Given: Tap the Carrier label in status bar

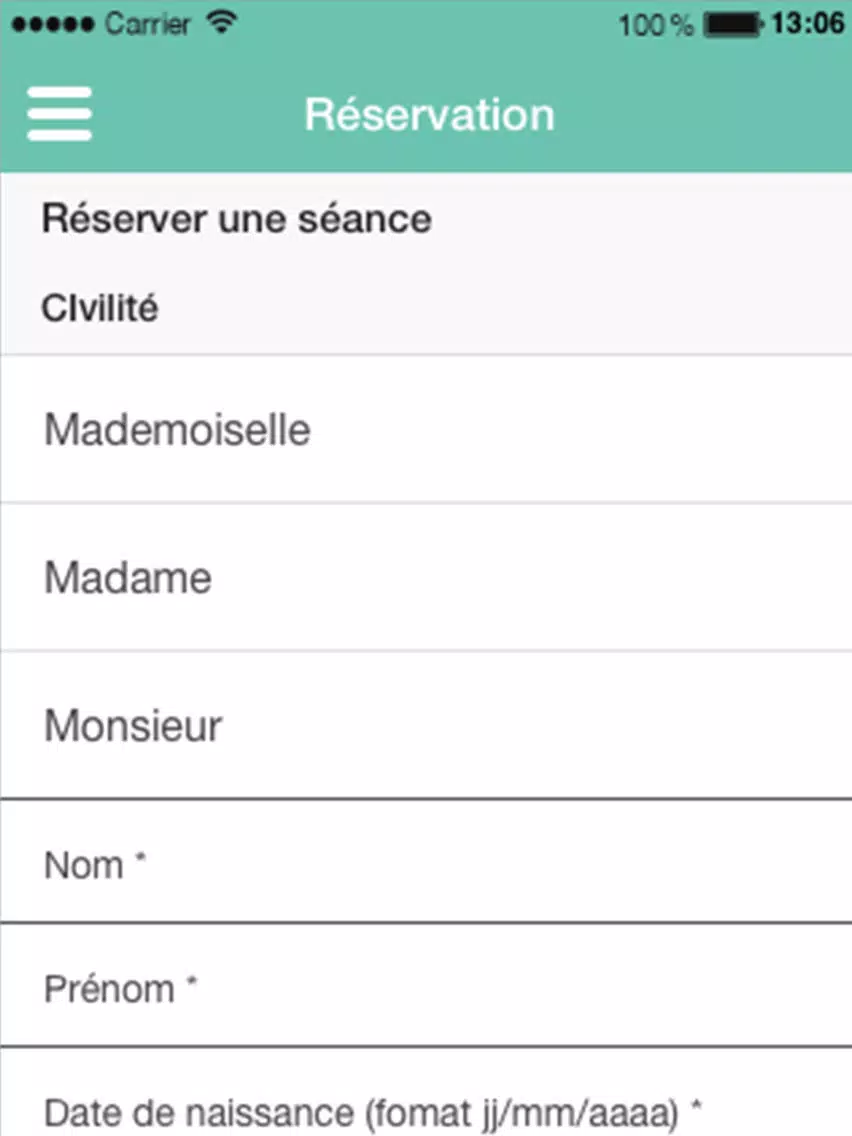Looking at the screenshot, I should coord(147,24).
